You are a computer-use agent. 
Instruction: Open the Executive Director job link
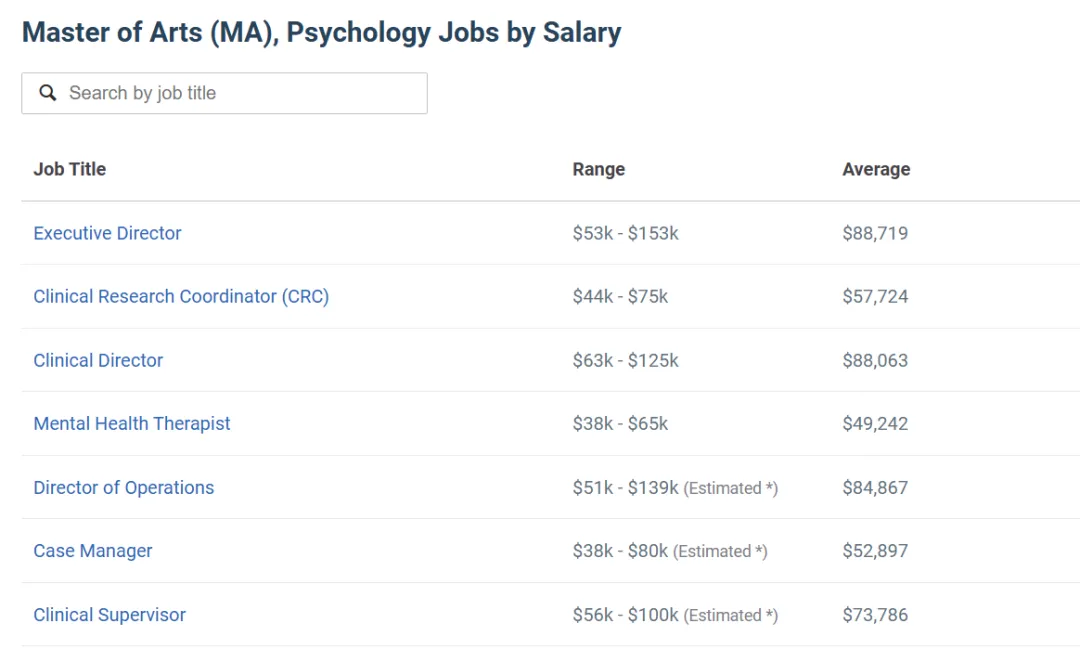pos(107,233)
